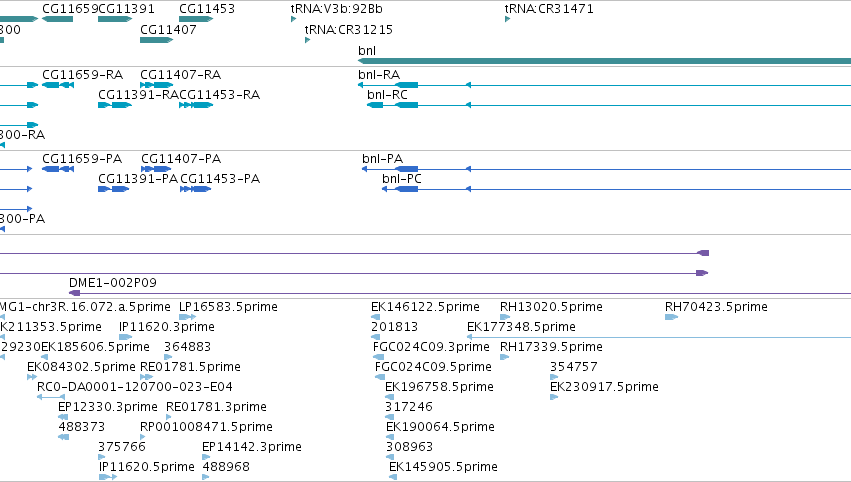
Task: Select the tRNA:V3b:92Bb arrowhead glyph
Action: [294, 19]
